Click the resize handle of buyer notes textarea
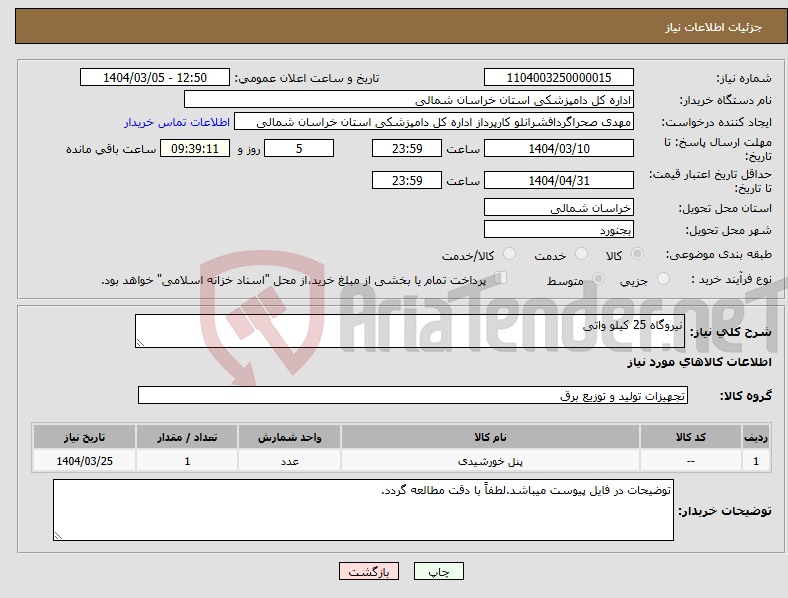This screenshot has height=598, width=788. (x=58, y=536)
